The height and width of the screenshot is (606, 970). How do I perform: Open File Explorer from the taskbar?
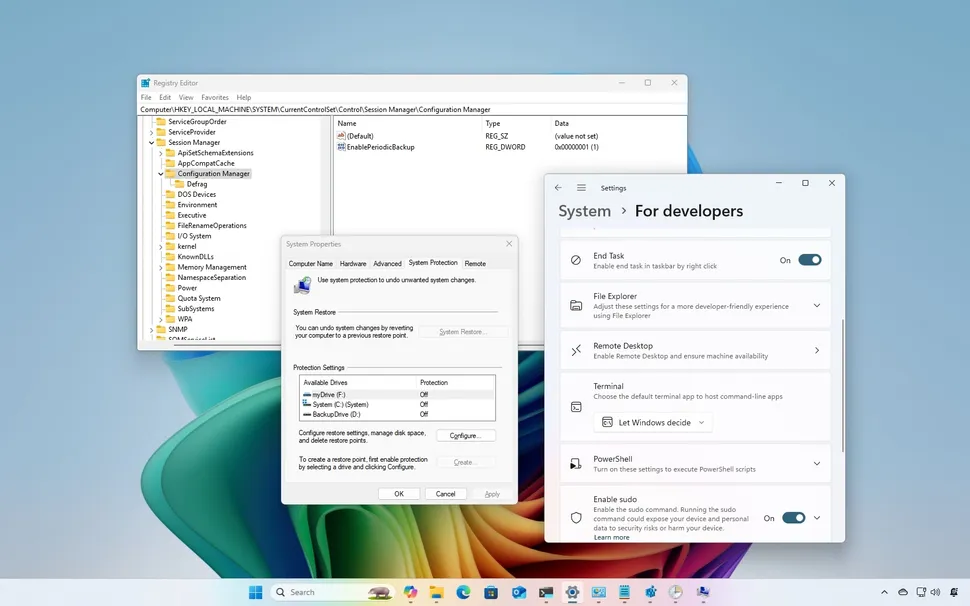pyautogui.click(x=437, y=592)
